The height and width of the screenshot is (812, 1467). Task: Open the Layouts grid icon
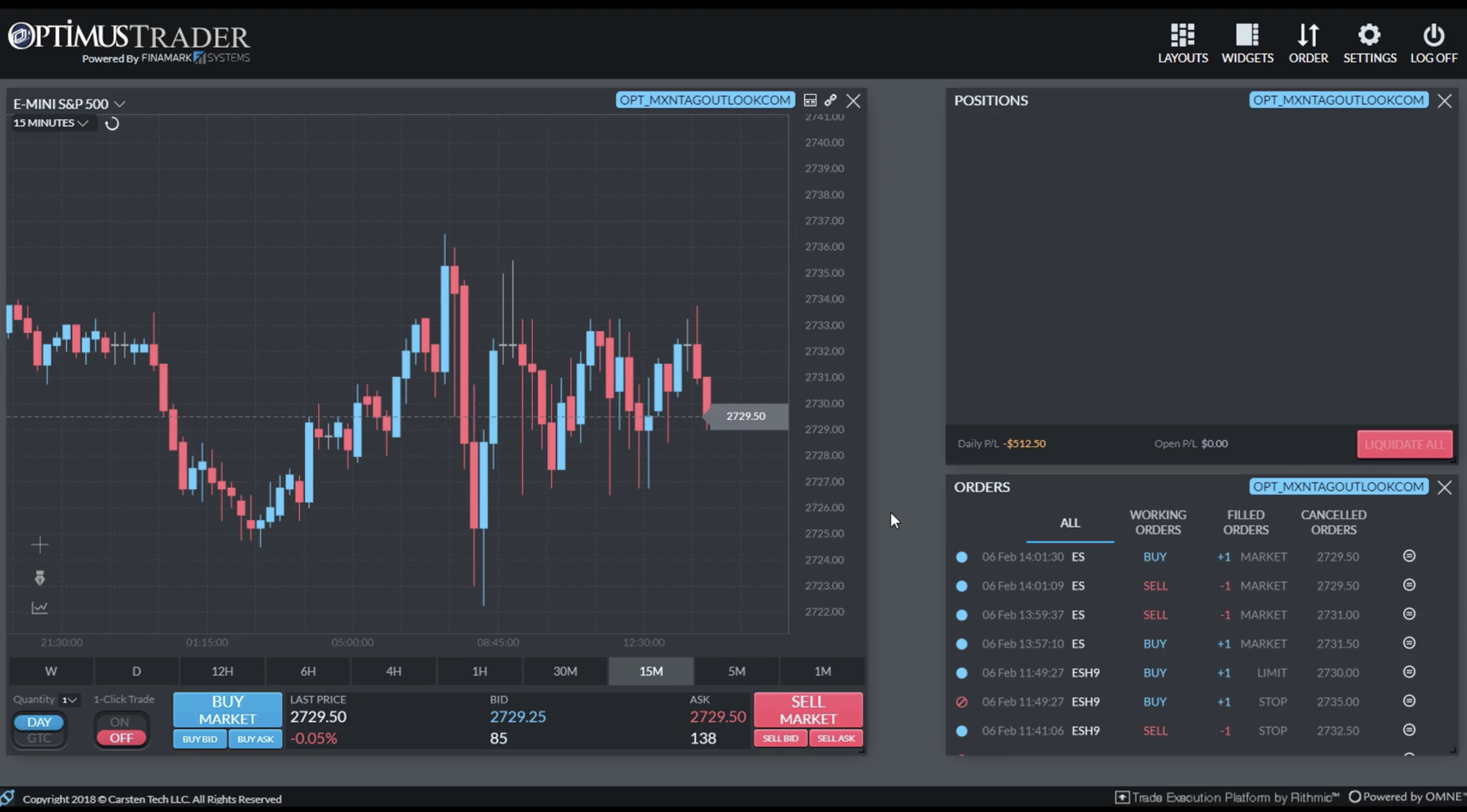[1182, 36]
